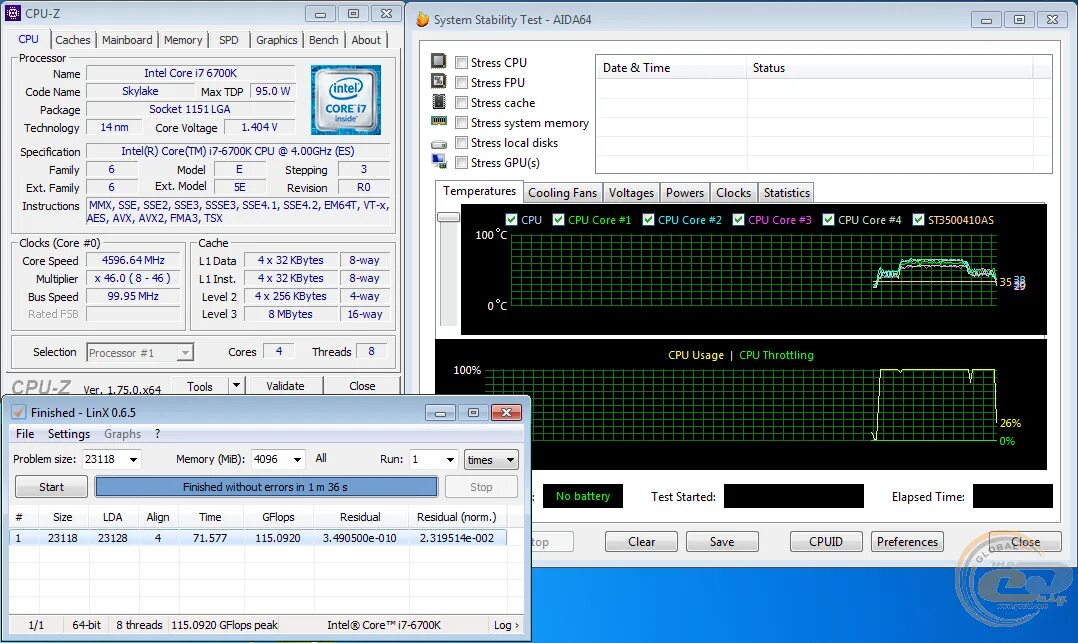Click the Intel Core i7 inside logo
Viewport: 1078px width, 643px height.
346,100
